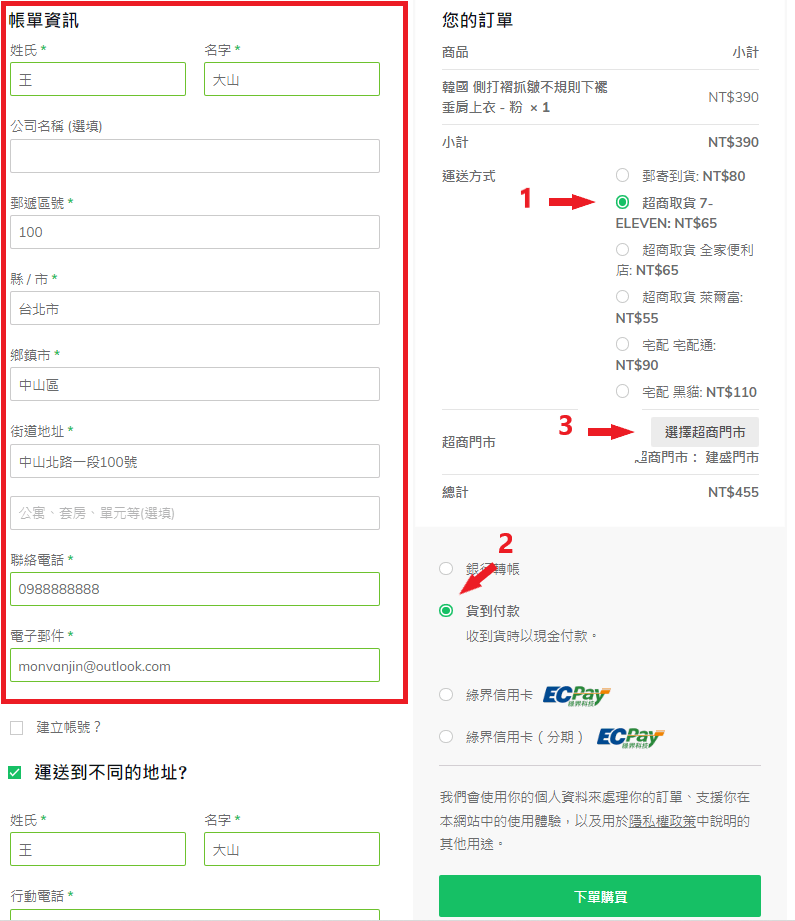This screenshot has width=795, height=921.
Task: Select 綠界信用卡（分期）payment radio
Action: (x=446, y=737)
